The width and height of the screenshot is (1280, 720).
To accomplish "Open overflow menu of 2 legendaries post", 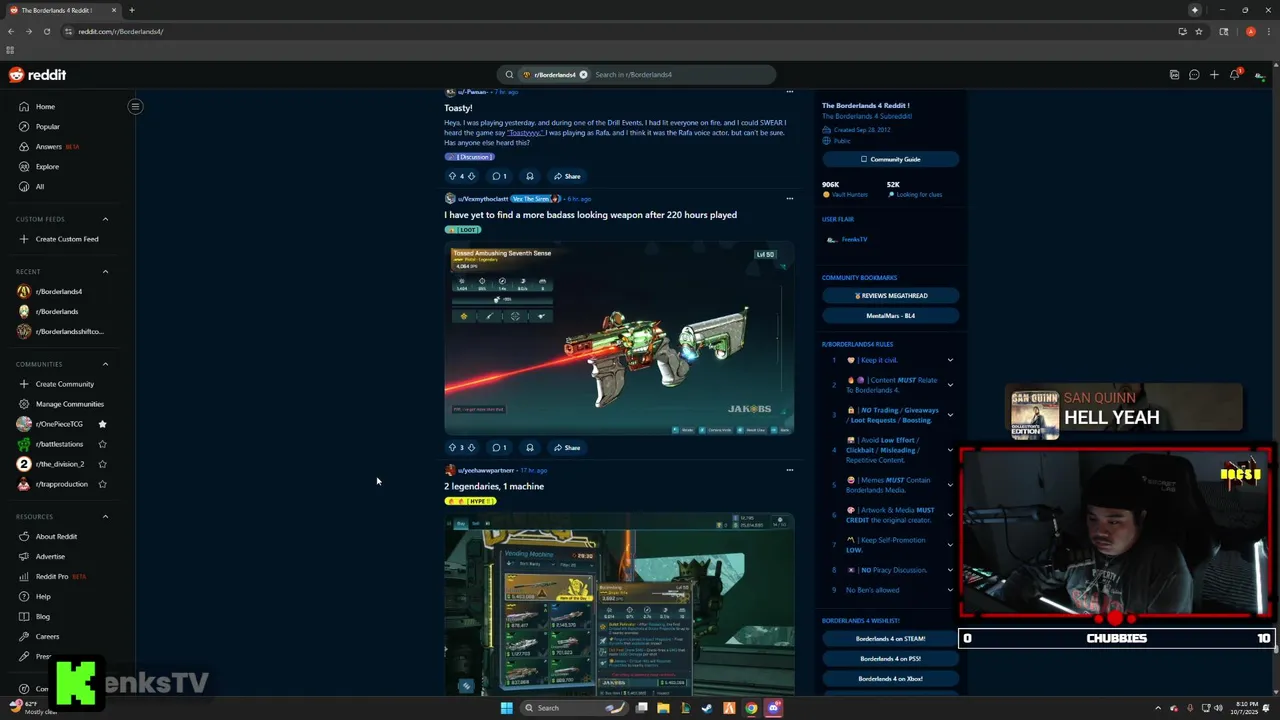I will click(789, 470).
